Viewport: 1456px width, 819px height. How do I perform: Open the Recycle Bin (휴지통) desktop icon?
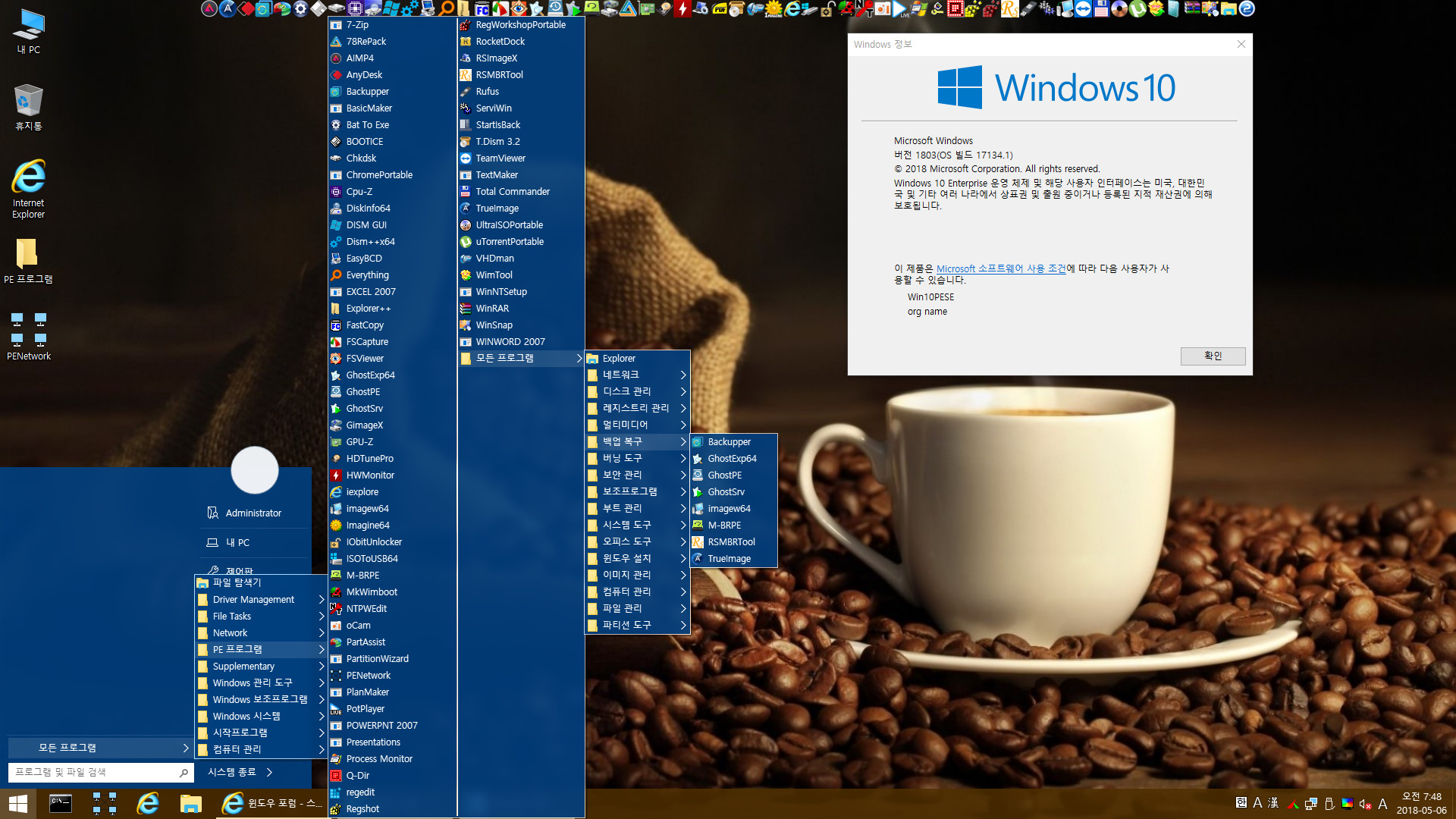(x=29, y=108)
